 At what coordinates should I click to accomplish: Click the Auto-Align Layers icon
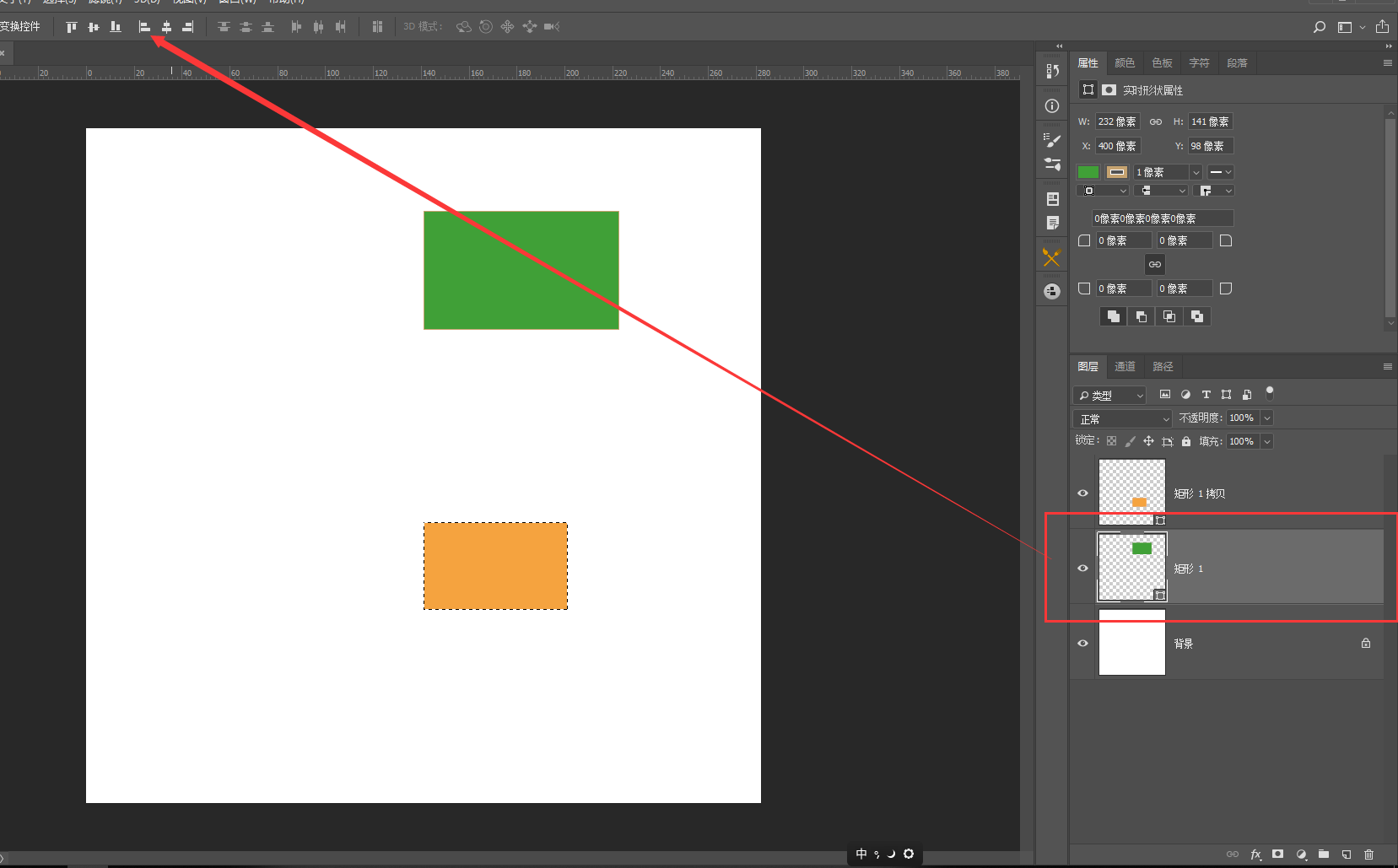[x=377, y=27]
